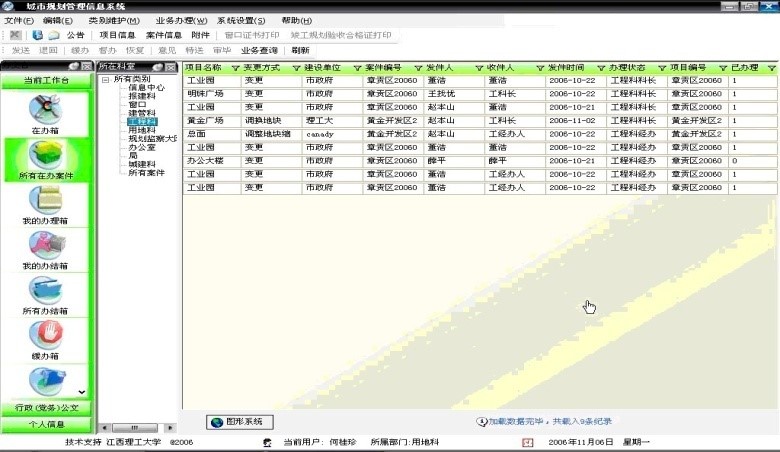Open the 发件时间 column filter dropdown
The image size is (780, 452).
point(599,68)
